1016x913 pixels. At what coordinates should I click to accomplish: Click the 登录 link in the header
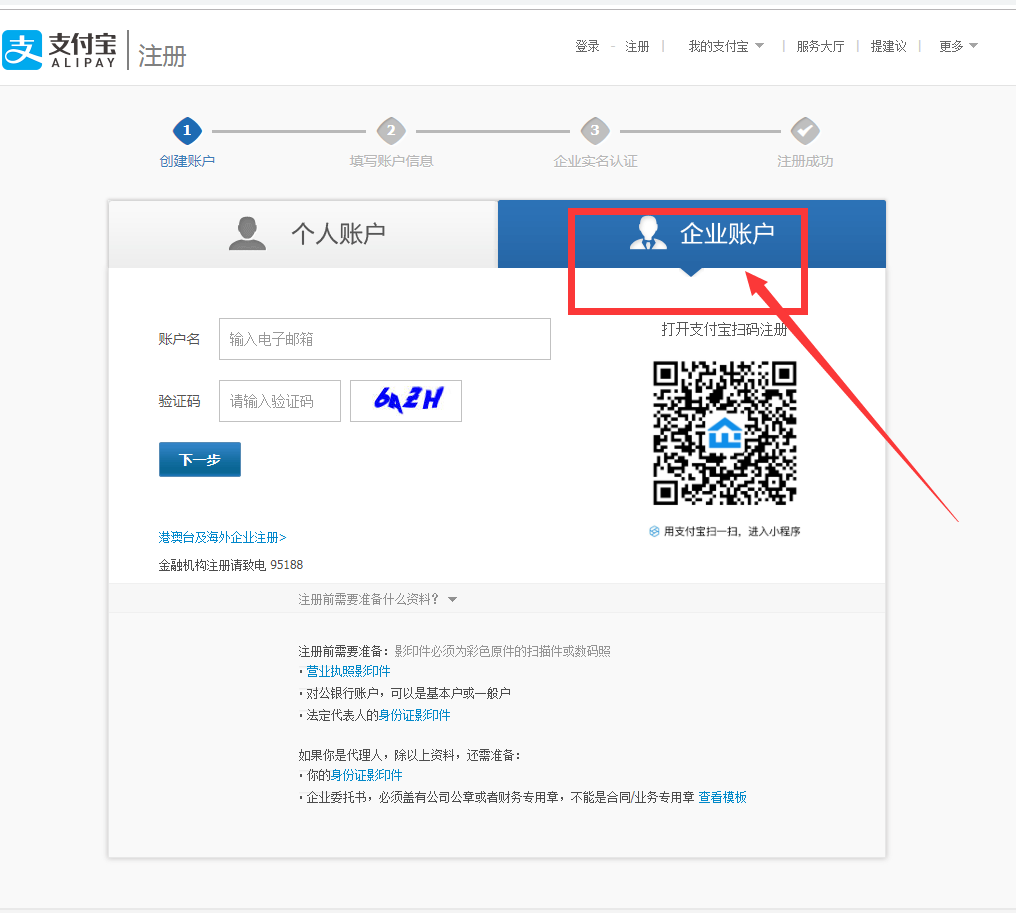(x=587, y=46)
